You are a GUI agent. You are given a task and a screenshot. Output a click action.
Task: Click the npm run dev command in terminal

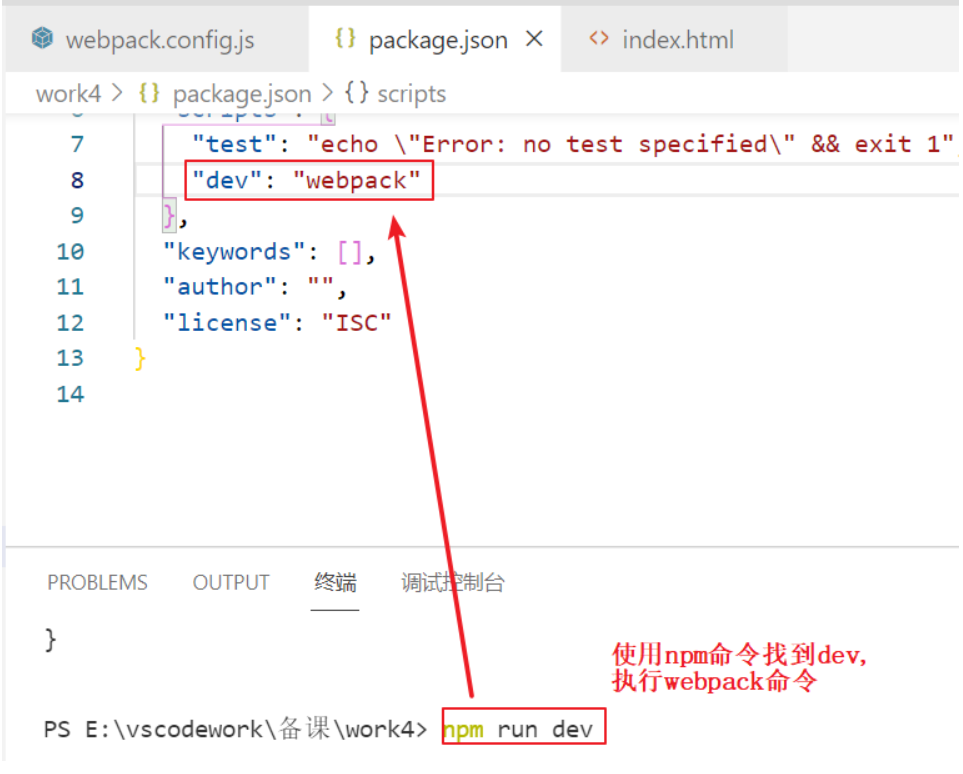[x=518, y=729]
